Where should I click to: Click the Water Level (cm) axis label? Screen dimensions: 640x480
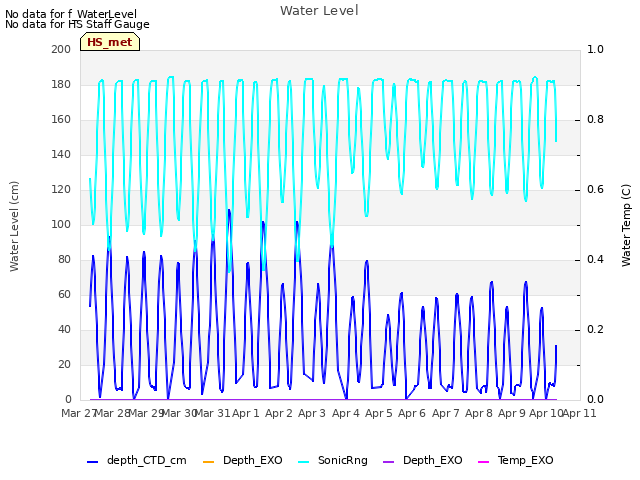coord(14,226)
